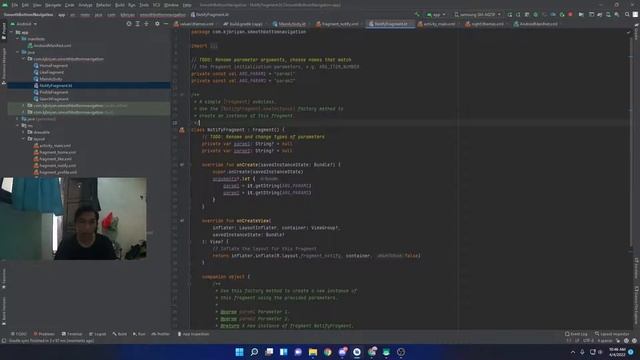The height and width of the screenshot is (360, 640).
Task: Open the File menu
Action: point(15,5)
